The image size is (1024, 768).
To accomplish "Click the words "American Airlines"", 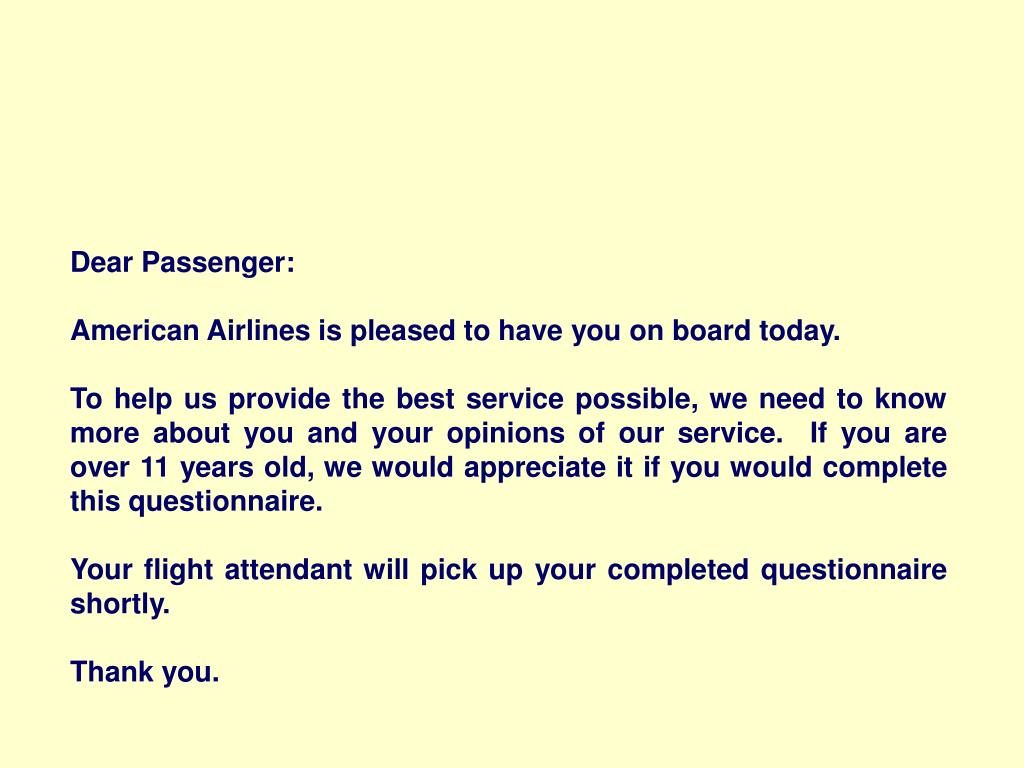I will (x=190, y=330).
